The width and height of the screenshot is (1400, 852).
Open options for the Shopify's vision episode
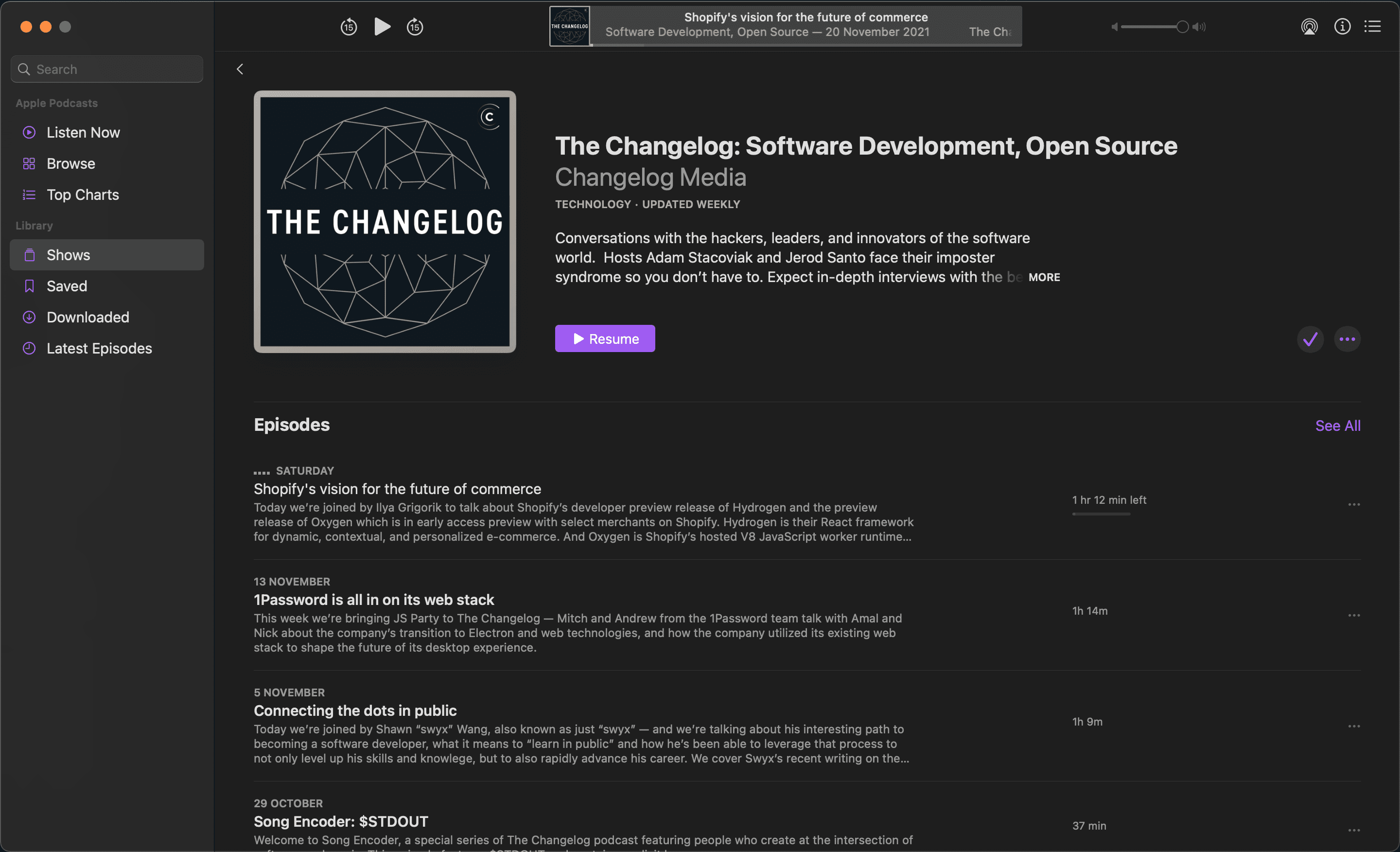1353,505
